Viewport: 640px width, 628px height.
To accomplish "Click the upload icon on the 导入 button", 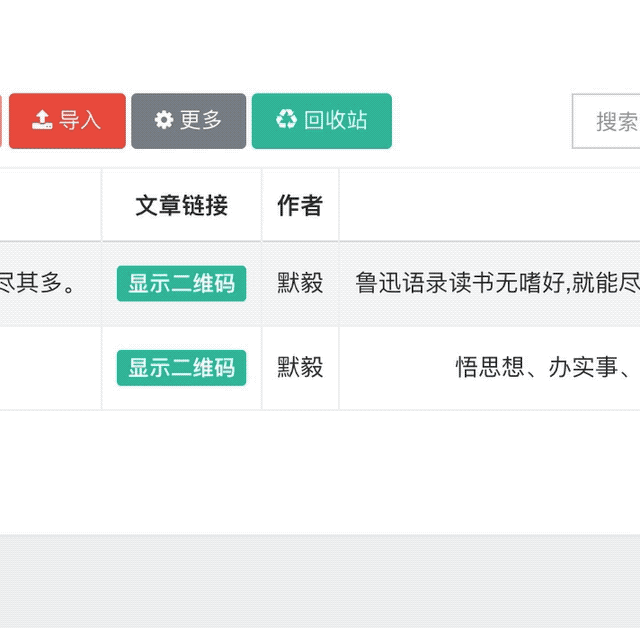I will pyautogui.click(x=42, y=120).
